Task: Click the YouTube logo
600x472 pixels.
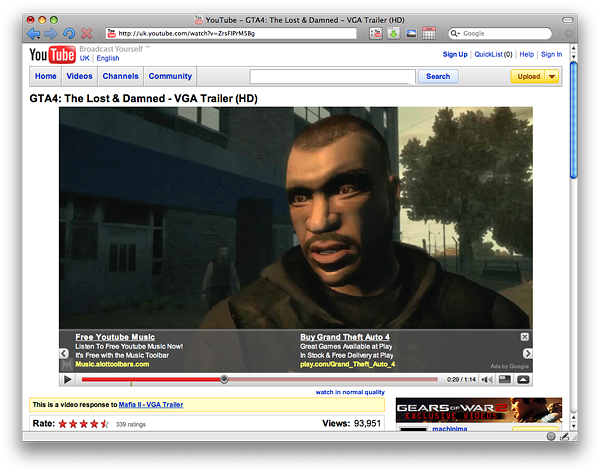Action: click(x=52, y=55)
